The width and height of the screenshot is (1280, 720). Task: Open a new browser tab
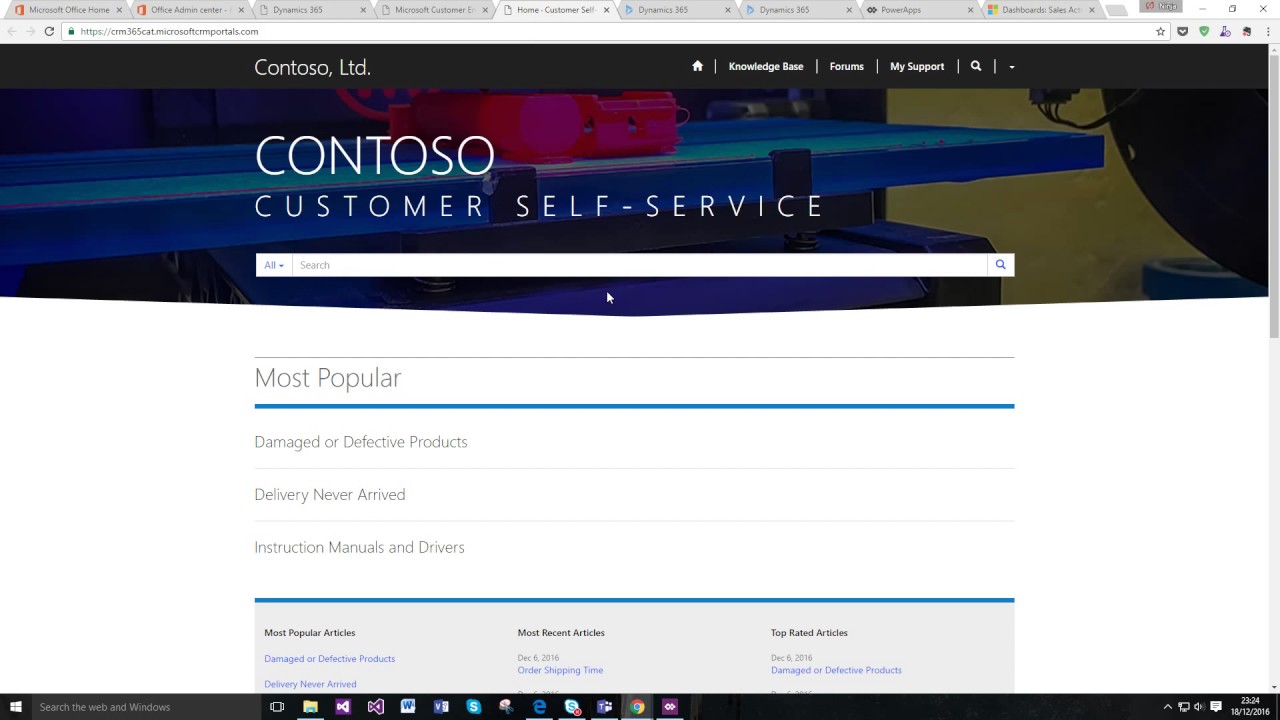1118,10
